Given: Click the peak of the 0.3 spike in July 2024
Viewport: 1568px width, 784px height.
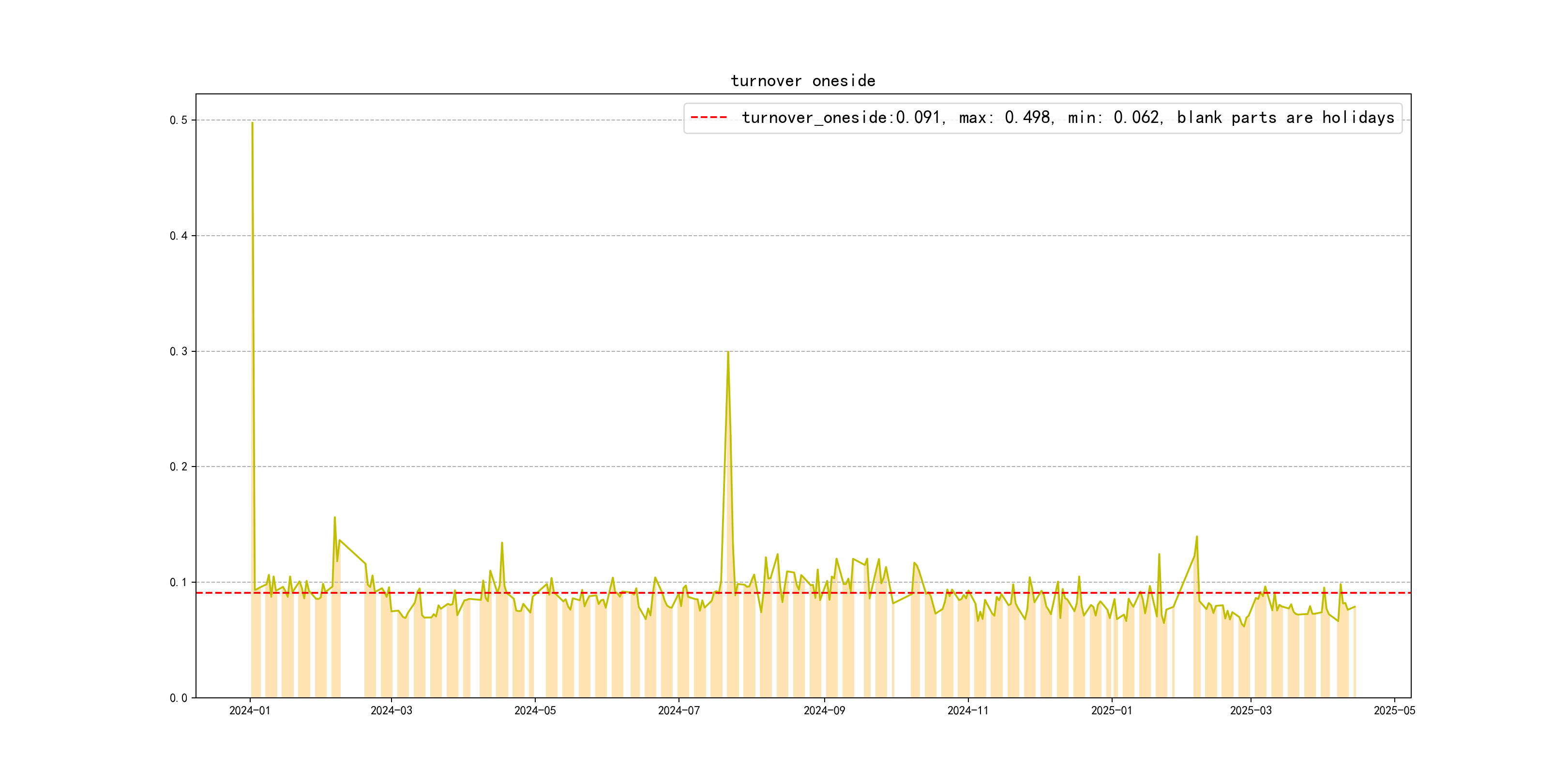Looking at the screenshot, I should click(x=728, y=352).
